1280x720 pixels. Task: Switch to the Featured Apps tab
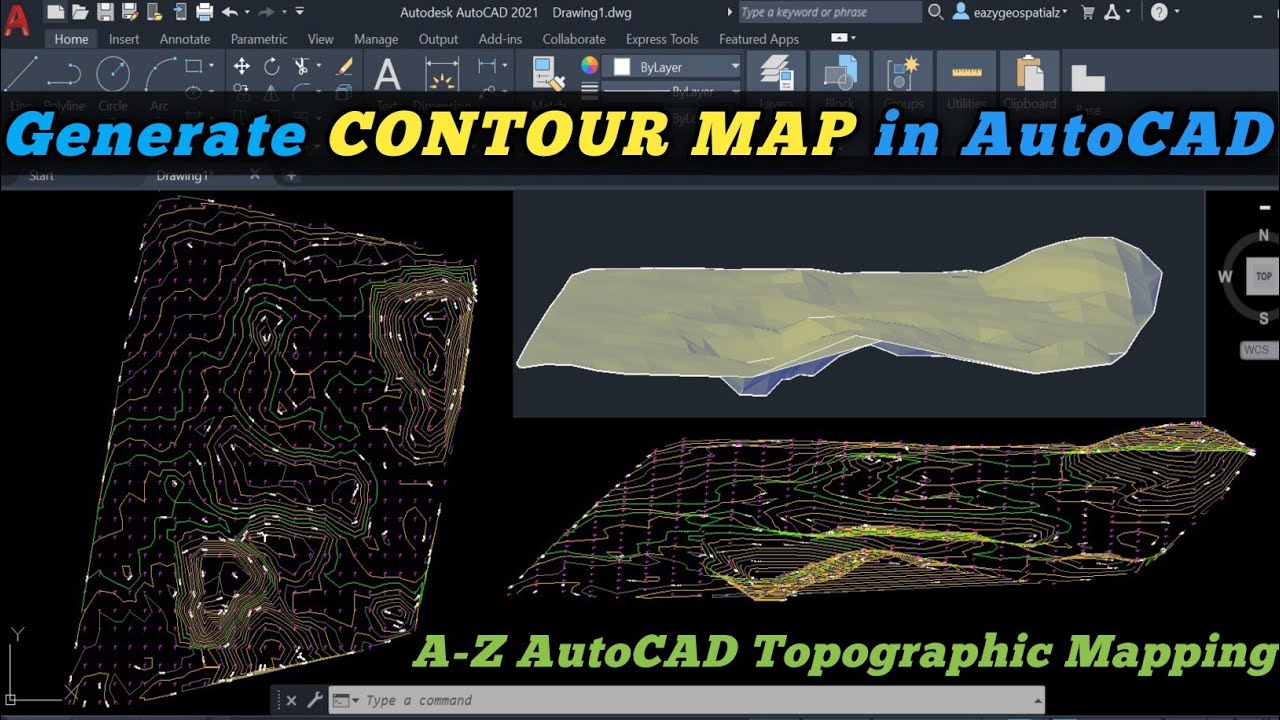click(x=759, y=39)
